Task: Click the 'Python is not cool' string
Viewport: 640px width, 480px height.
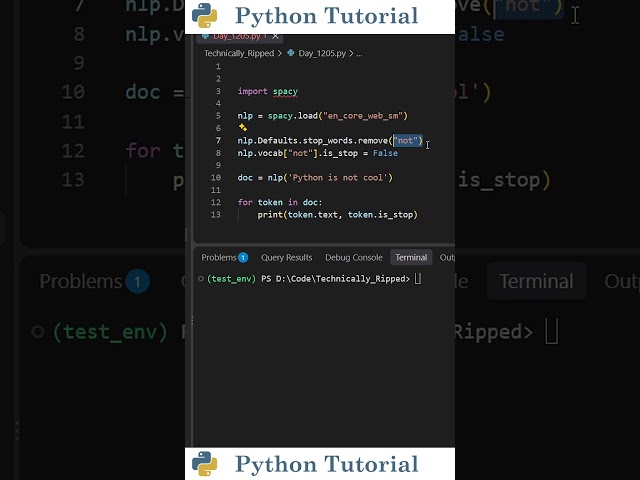Action: pos(338,178)
